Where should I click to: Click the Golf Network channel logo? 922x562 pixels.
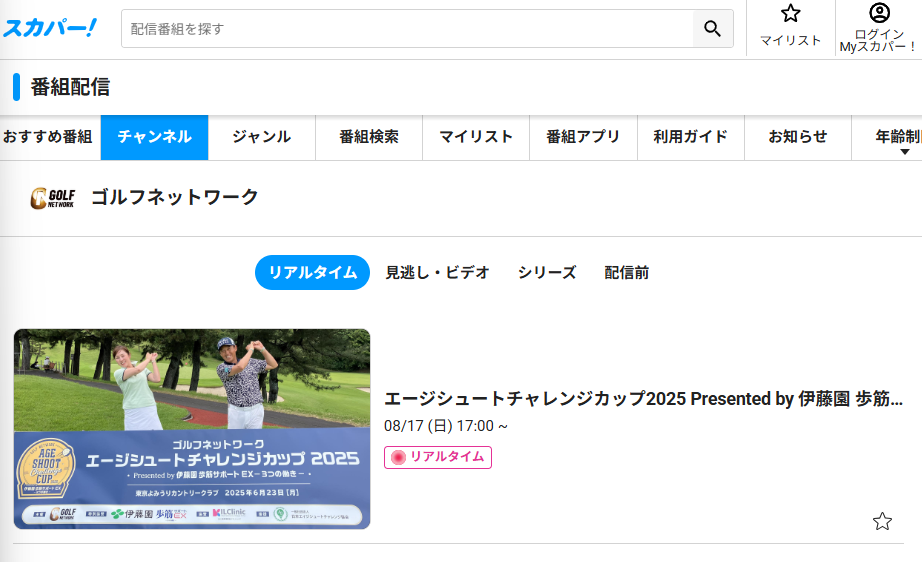(53, 198)
